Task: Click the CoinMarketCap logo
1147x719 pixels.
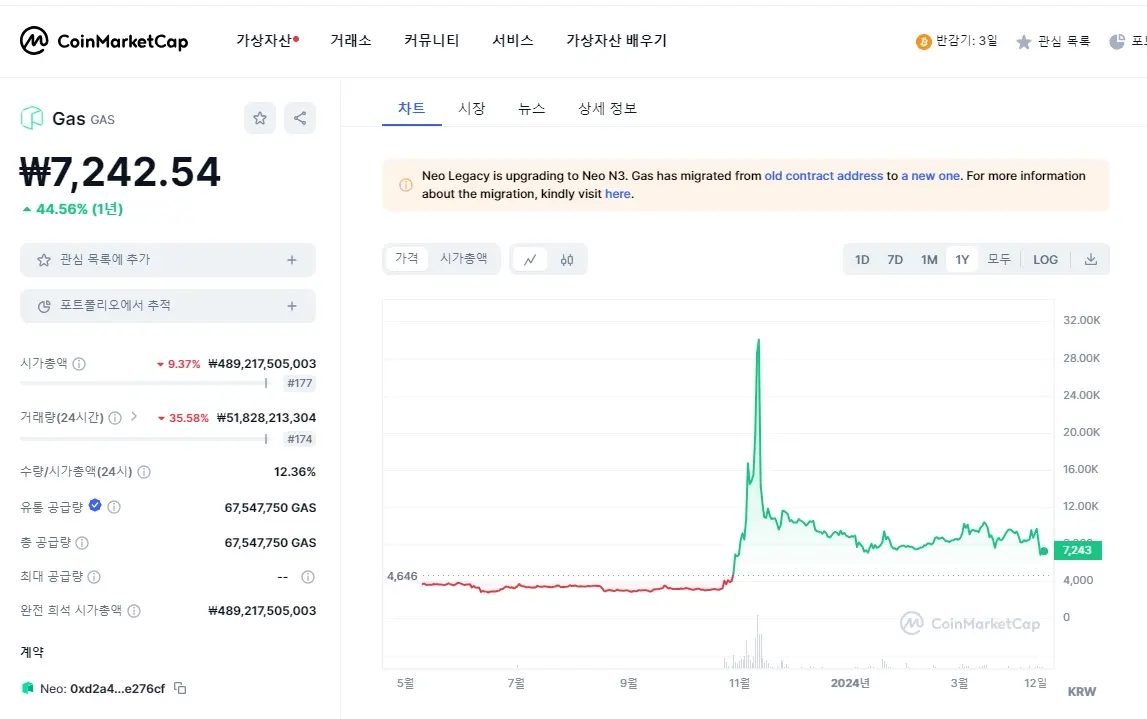Action: coord(104,41)
